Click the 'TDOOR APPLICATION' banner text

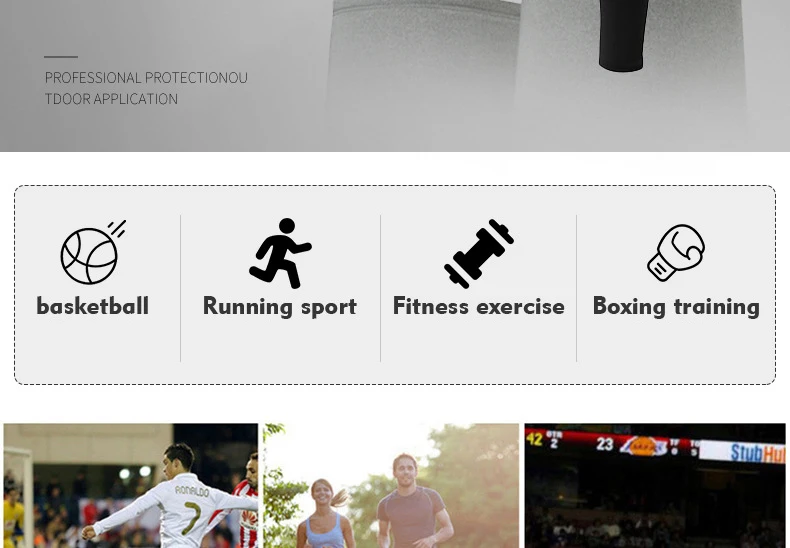pos(111,99)
